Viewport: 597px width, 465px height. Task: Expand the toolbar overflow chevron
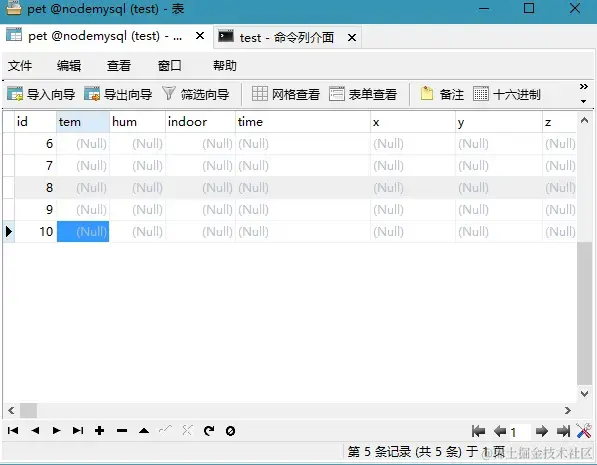pos(583,86)
